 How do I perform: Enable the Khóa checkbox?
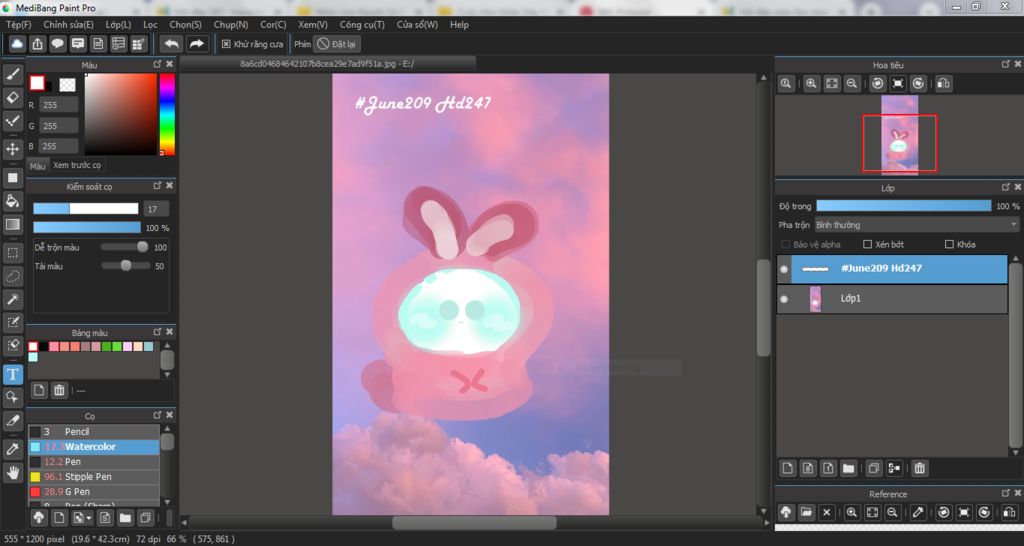coord(949,244)
